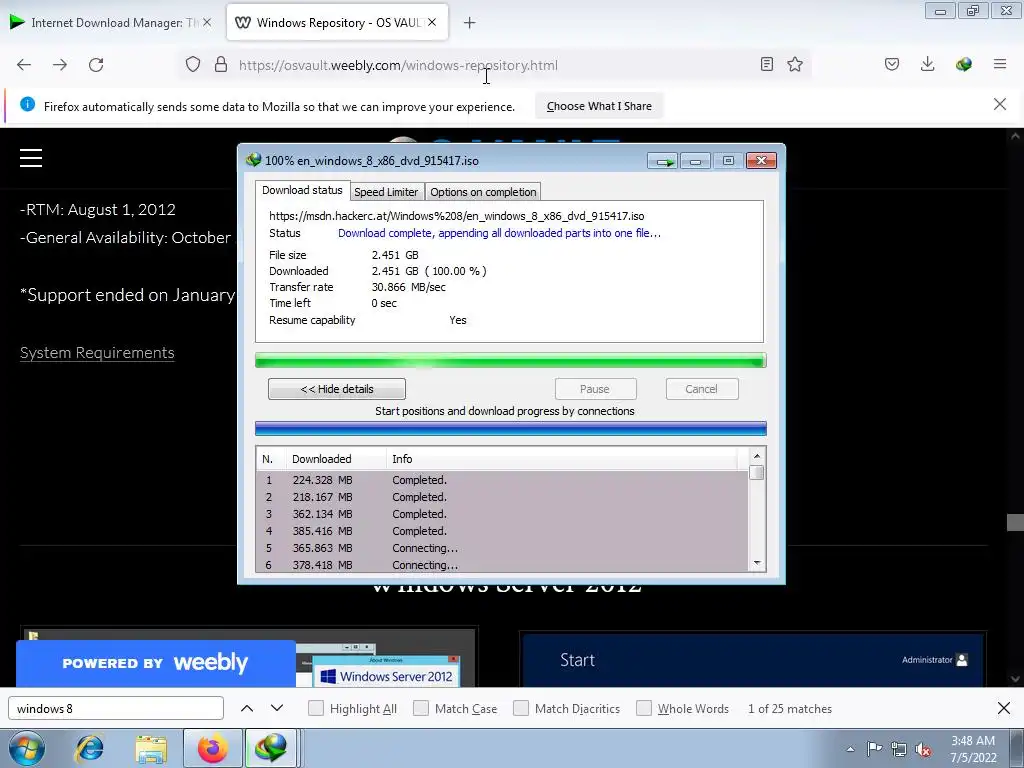Click the blue connections progress bar

pyautogui.click(x=510, y=428)
